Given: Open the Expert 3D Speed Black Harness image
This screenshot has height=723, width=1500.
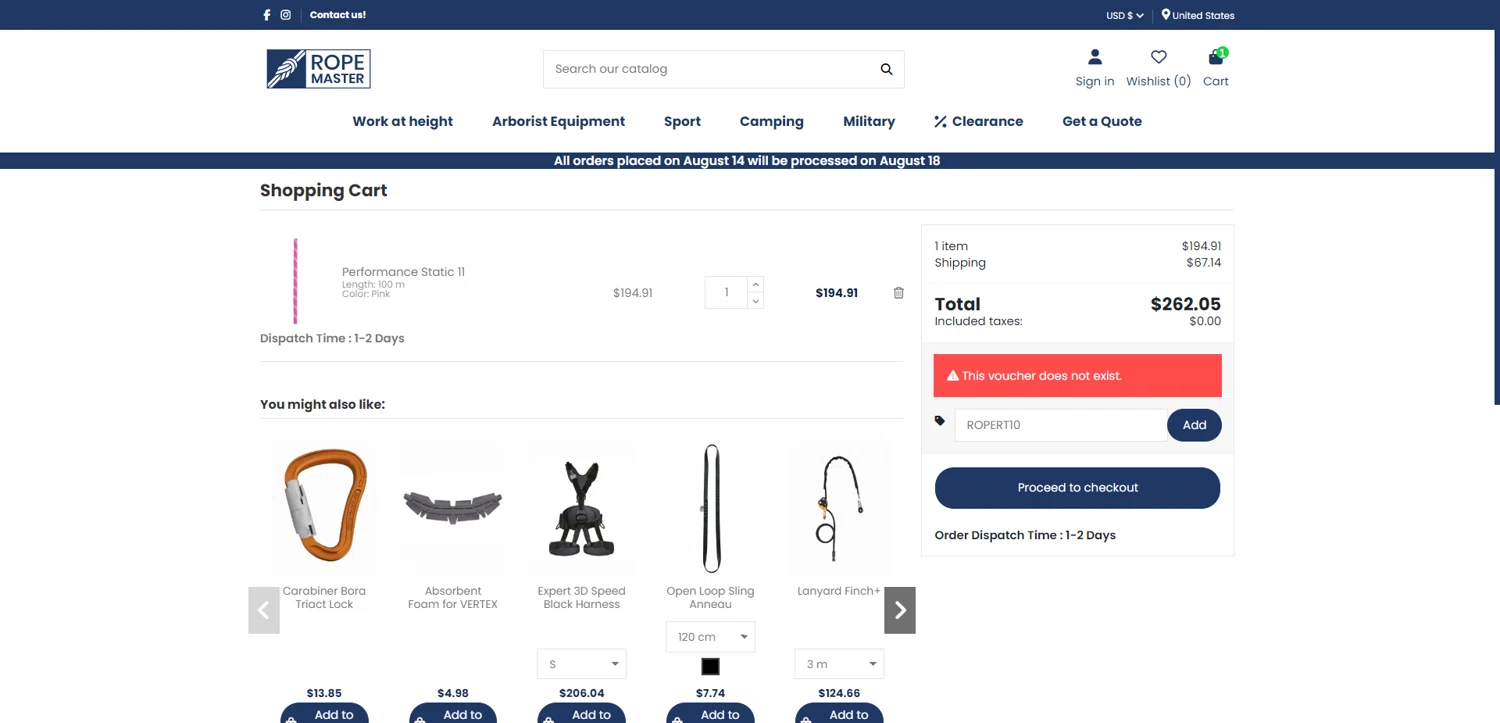Looking at the screenshot, I should coord(581,507).
